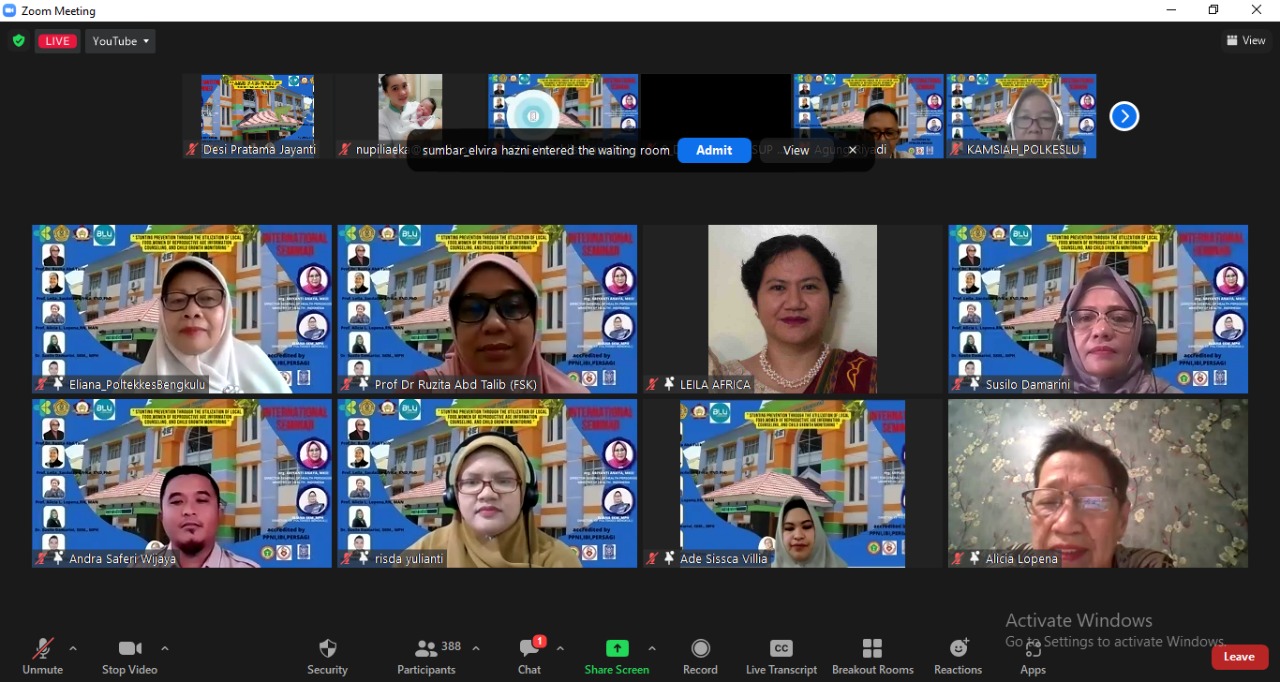The height and width of the screenshot is (682, 1280).
Task: Click pin icon on Andra Saferi Wijaya tile
Action: click(x=59, y=559)
